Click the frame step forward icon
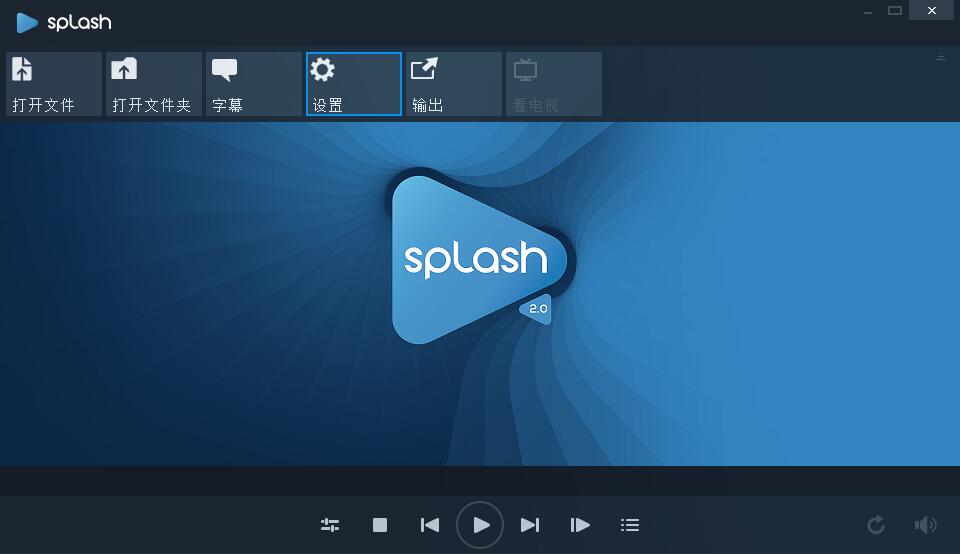This screenshot has height=554, width=960. click(x=580, y=525)
